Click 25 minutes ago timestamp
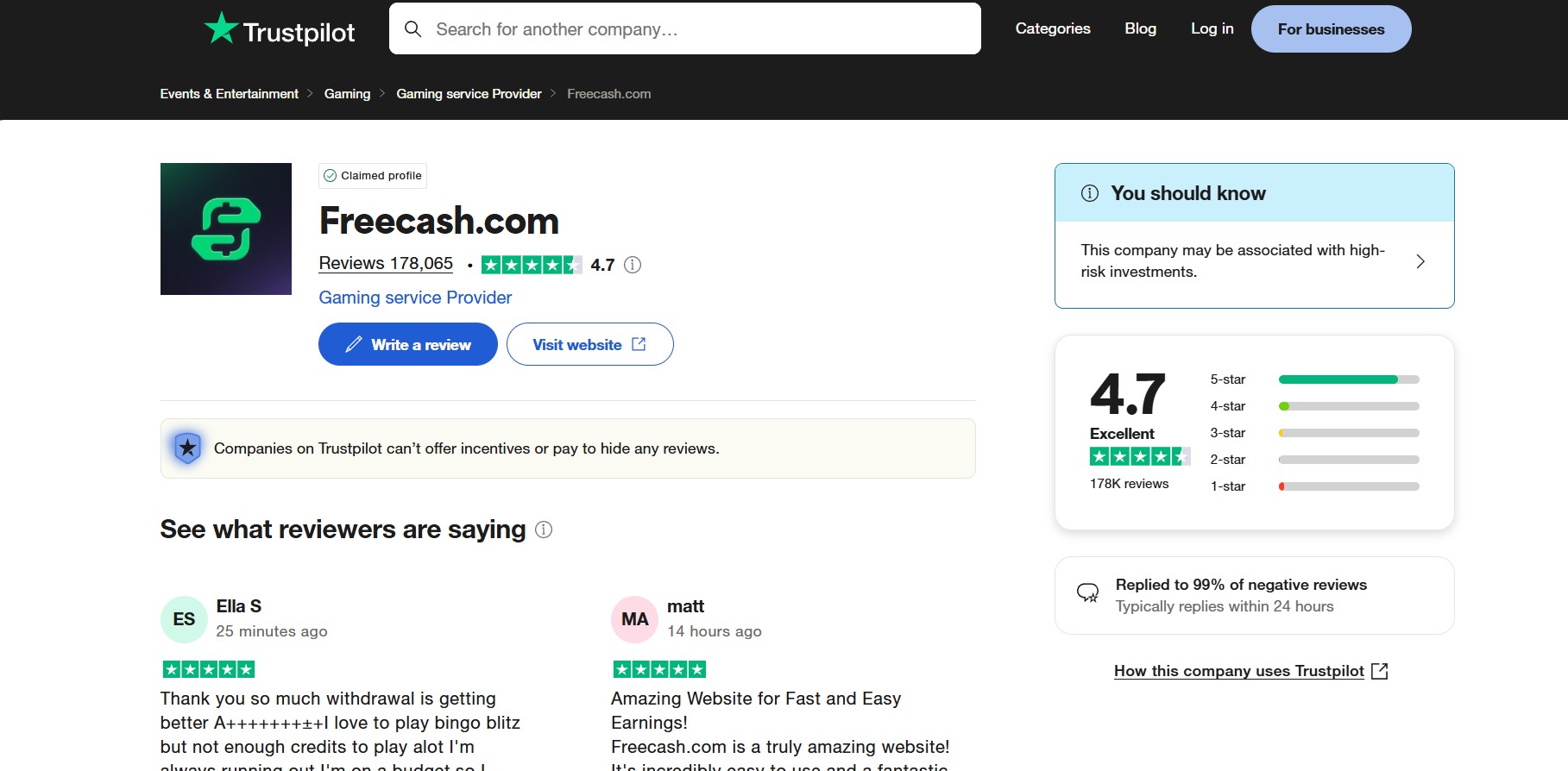The image size is (1568, 771). (272, 631)
